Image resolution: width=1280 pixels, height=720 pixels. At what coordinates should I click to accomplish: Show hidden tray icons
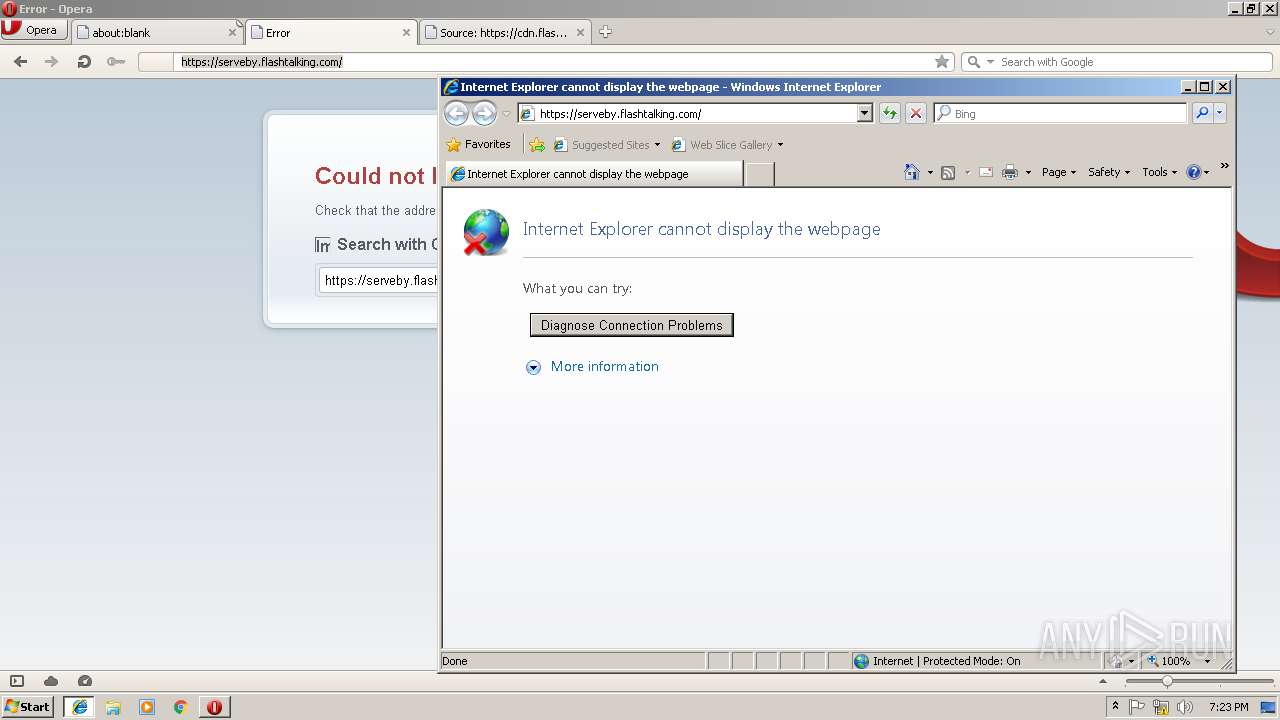pyautogui.click(x=1115, y=707)
